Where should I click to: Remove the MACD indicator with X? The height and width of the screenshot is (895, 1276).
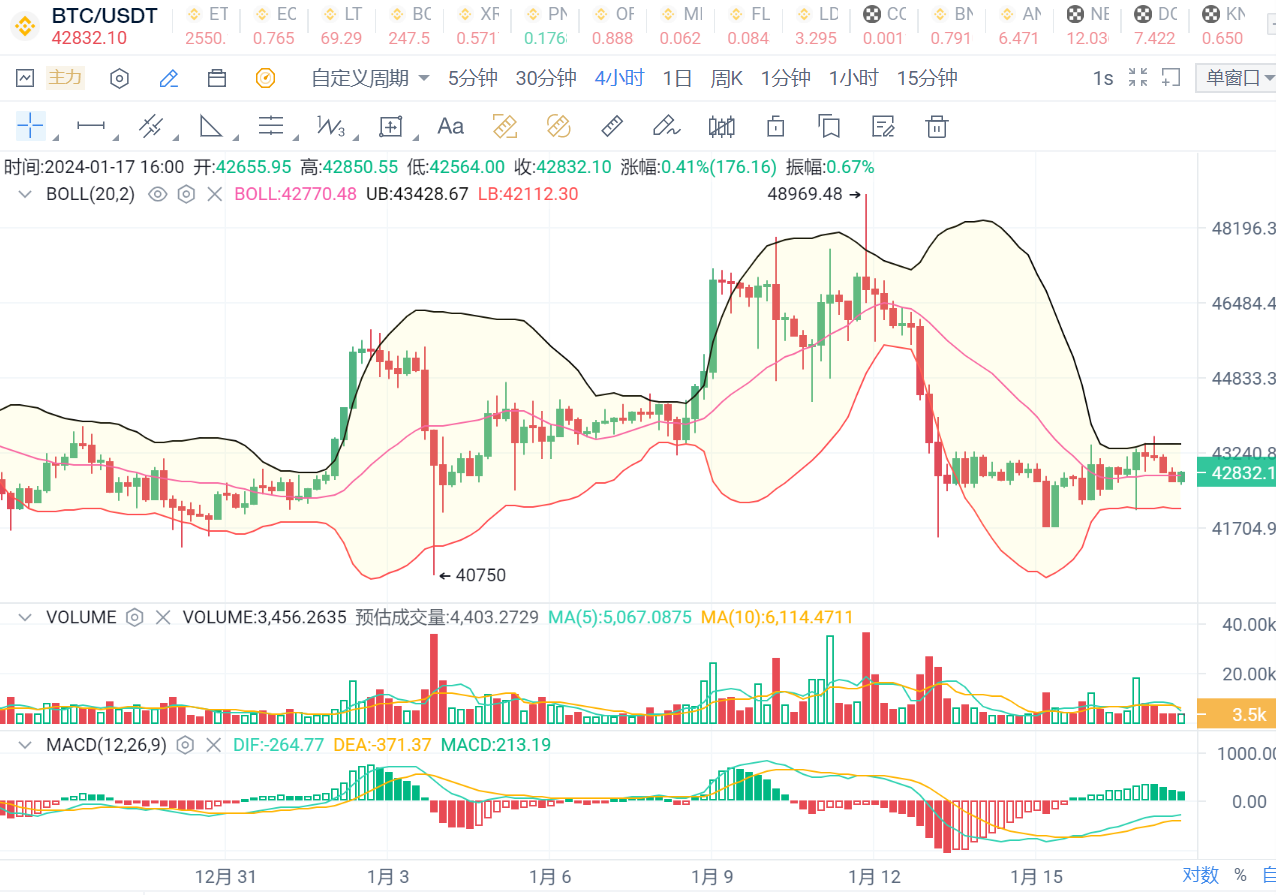214,745
